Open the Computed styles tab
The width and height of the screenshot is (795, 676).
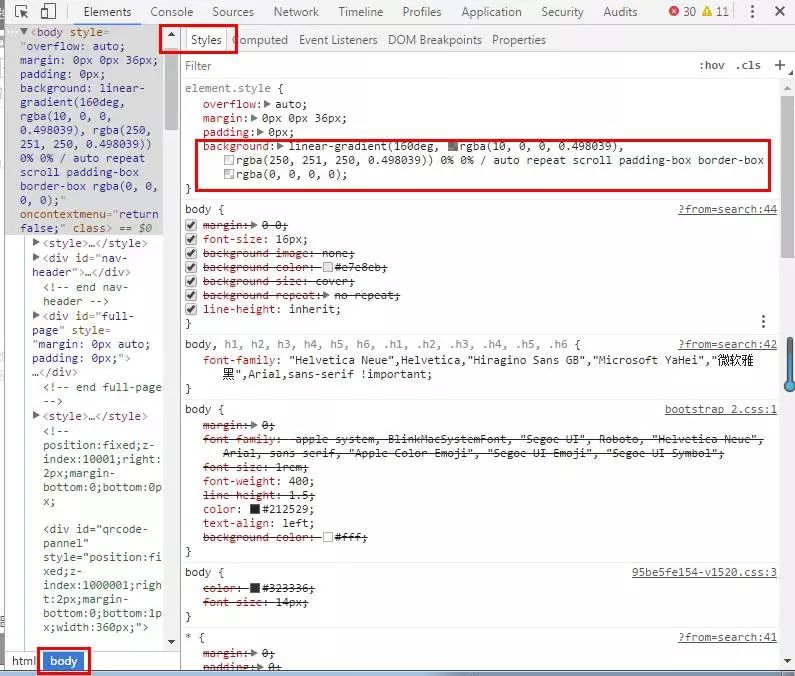pos(258,40)
